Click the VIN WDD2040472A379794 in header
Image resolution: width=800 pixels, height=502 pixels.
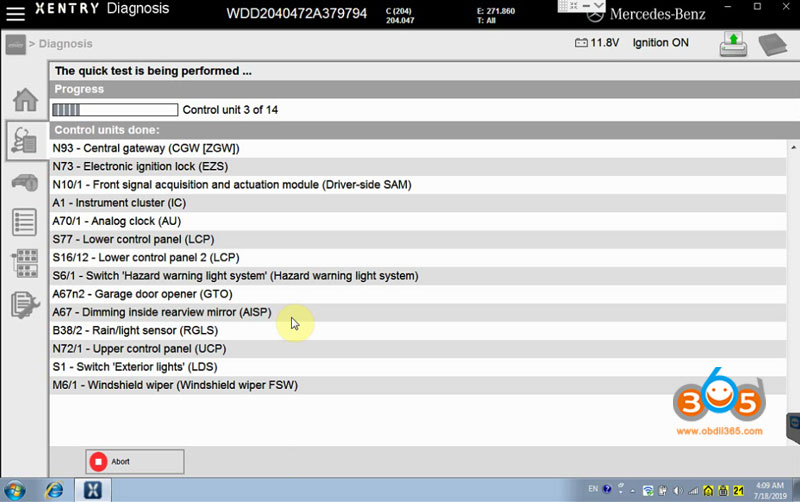pos(296,13)
